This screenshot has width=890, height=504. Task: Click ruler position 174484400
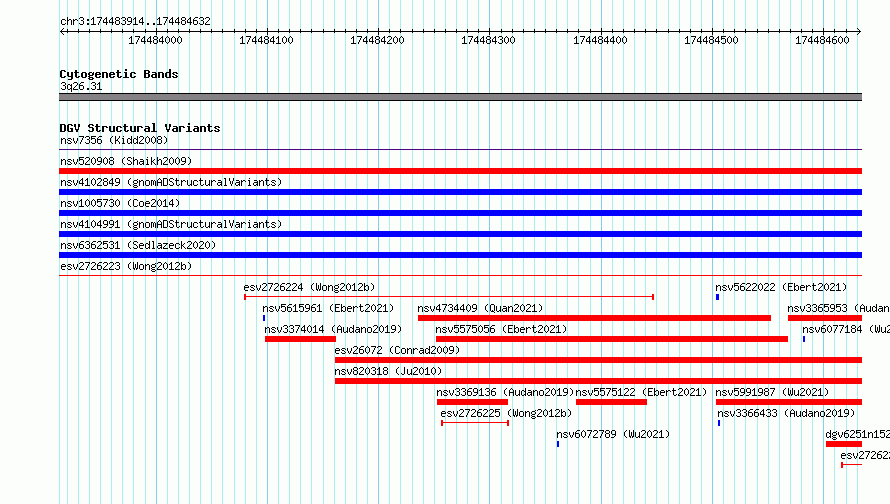pos(600,40)
